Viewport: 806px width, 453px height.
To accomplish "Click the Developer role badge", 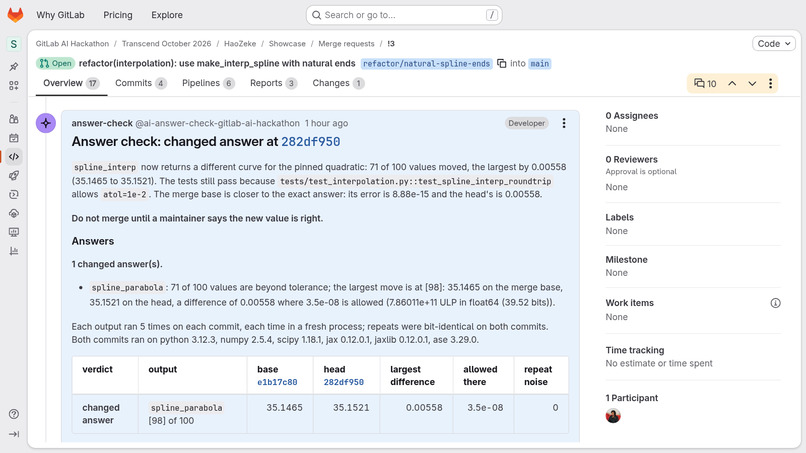I will (x=526, y=123).
